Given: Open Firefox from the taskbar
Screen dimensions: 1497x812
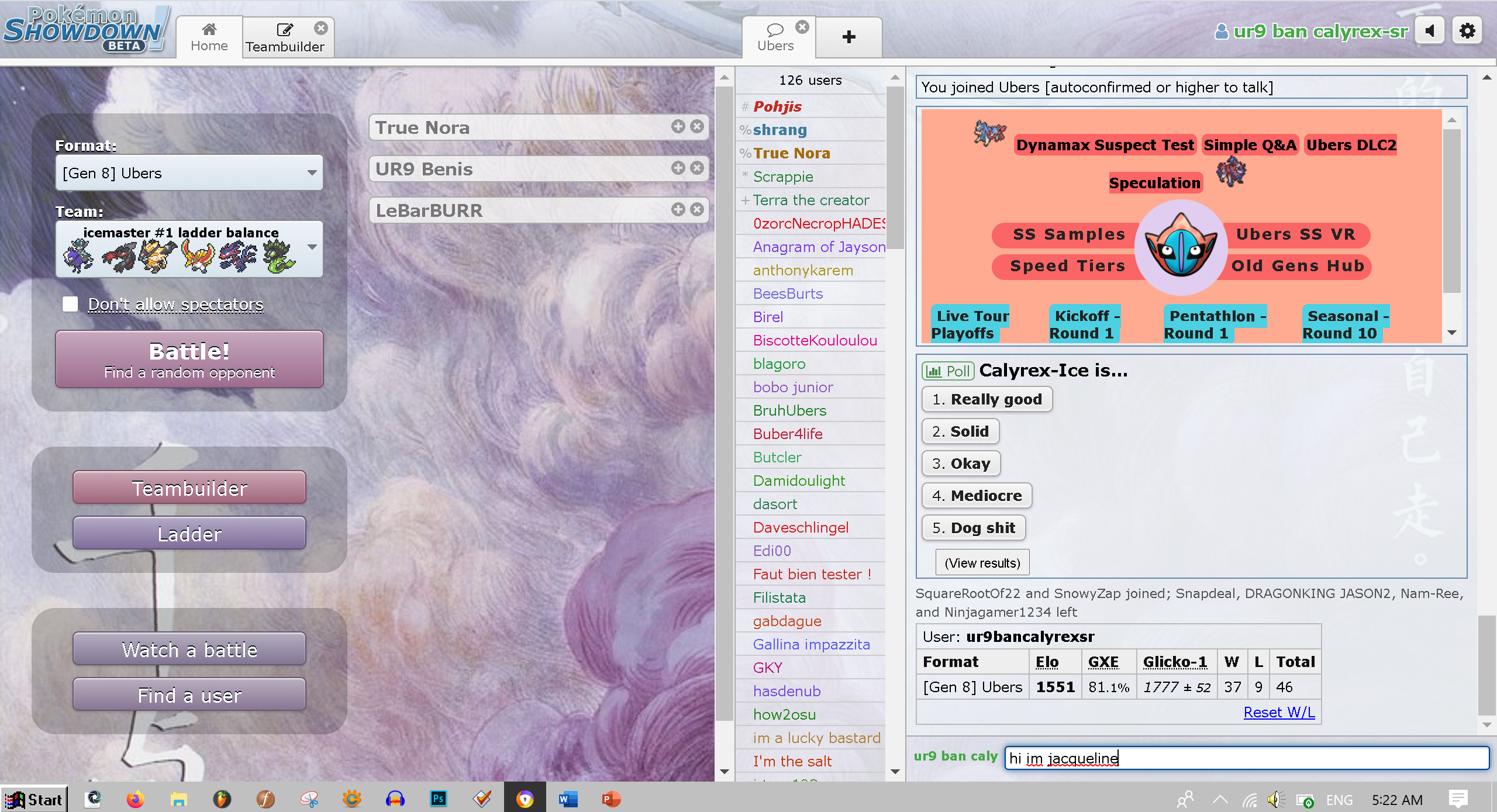Looking at the screenshot, I should pos(135,799).
